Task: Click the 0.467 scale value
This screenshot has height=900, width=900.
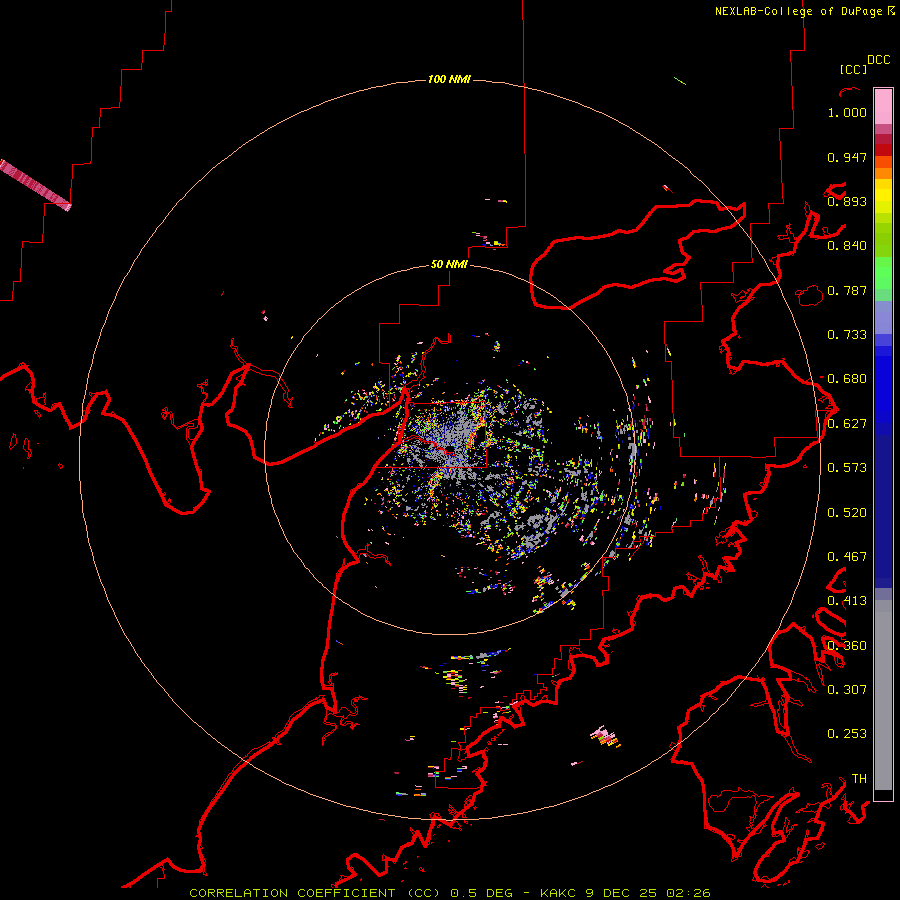Action: click(847, 557)
